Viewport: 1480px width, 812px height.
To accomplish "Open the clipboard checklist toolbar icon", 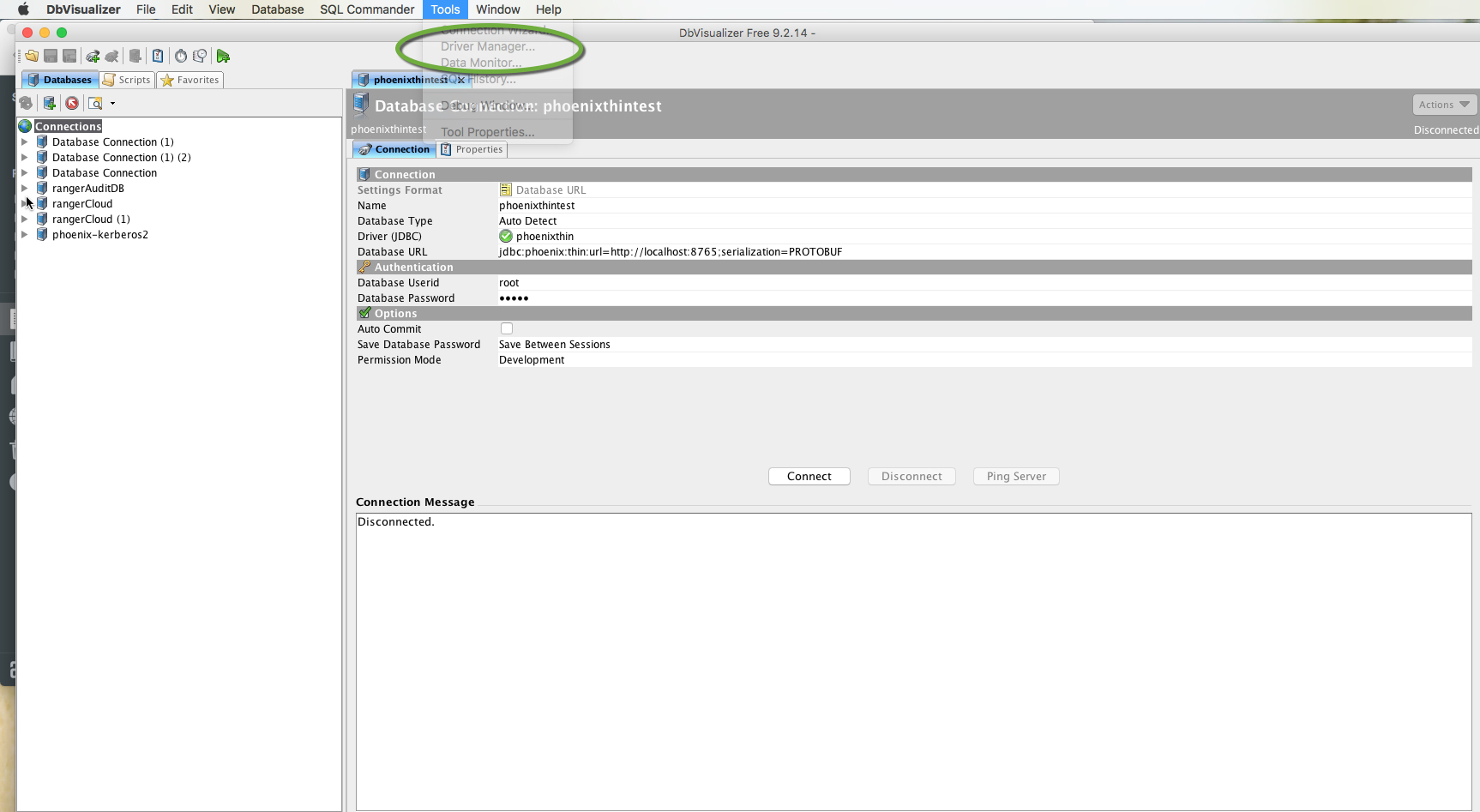I will tap(158, 56).
